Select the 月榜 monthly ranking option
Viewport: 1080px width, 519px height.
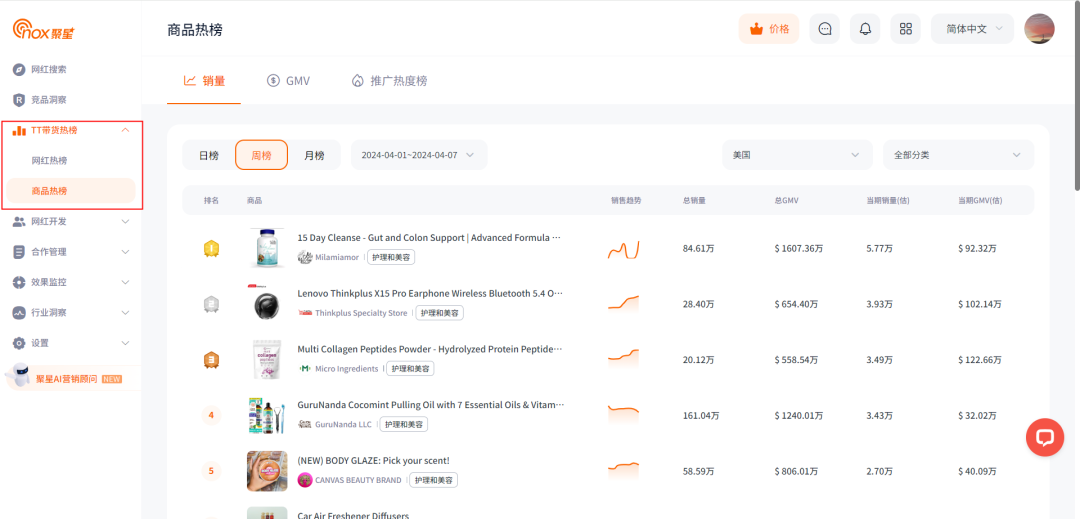314,156
